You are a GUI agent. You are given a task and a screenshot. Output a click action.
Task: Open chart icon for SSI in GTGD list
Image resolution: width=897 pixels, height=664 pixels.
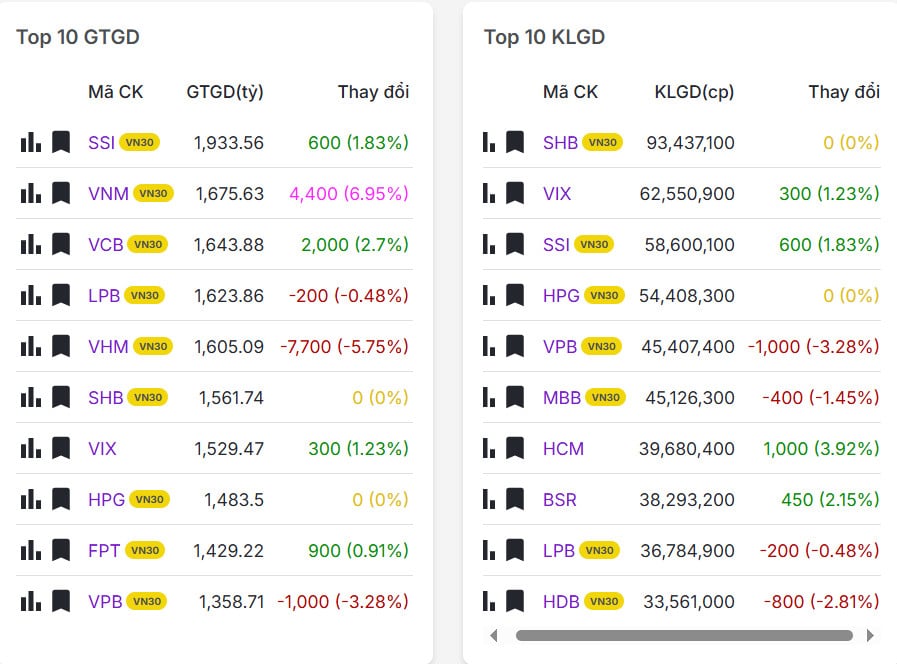(31, 143)
